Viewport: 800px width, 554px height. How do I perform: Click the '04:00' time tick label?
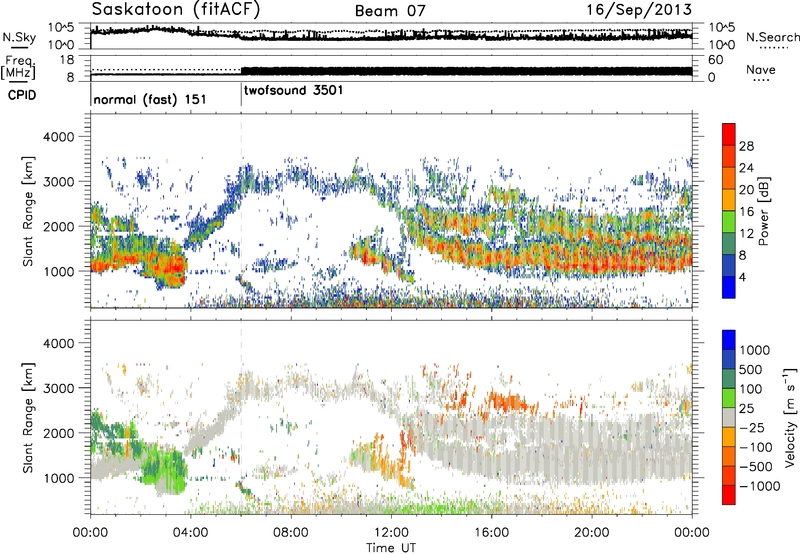pyautogui.click(x=190, y=533)
